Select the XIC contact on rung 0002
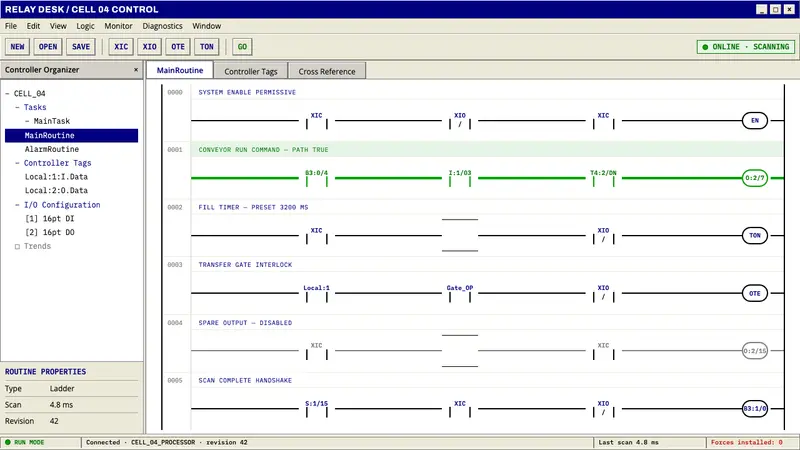800x450 pixels. [x=316, y=236]
